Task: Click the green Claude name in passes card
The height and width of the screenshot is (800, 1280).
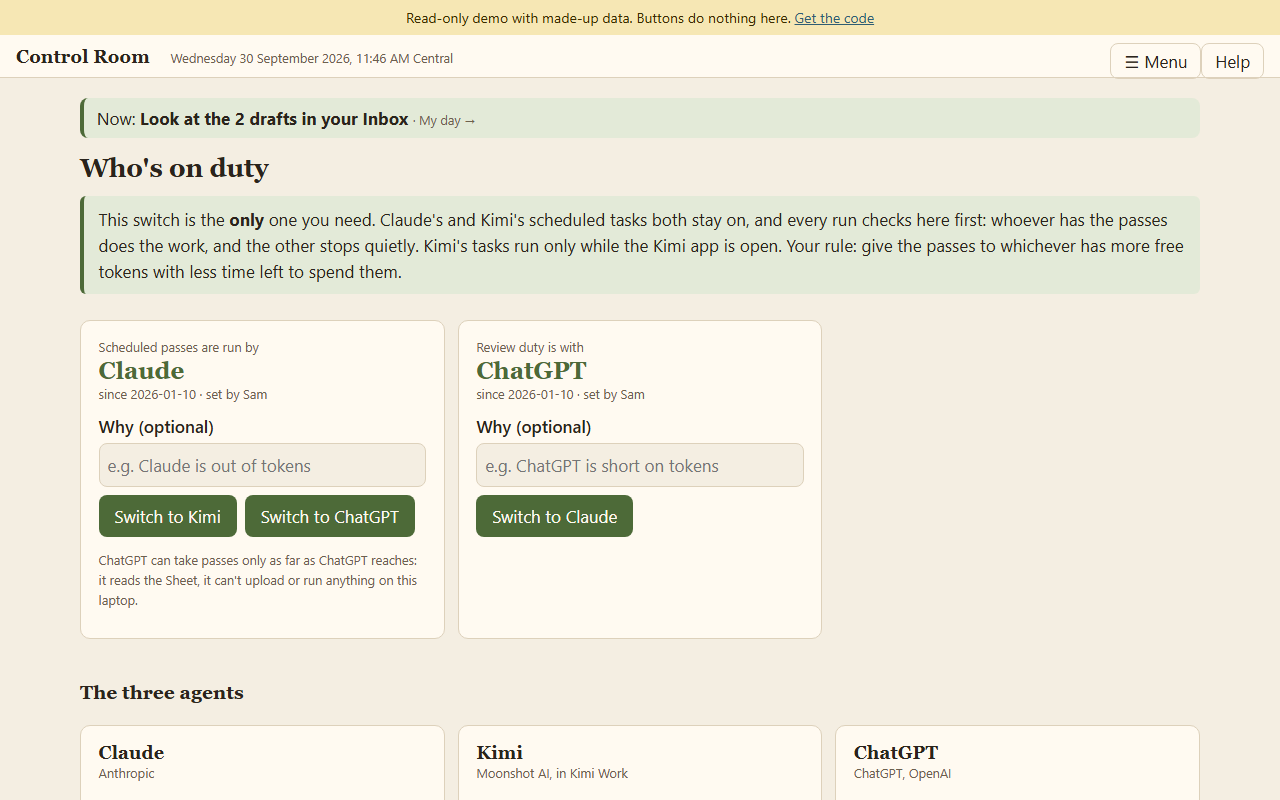Action: tap(141, 370)
